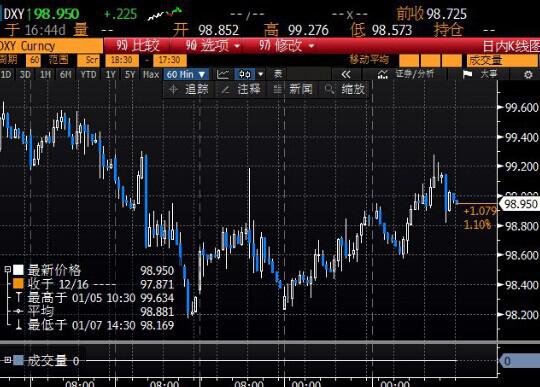Screen dimensions: 540x387
Task: Click orange 收于 12/16 legend swatch
Action: pyautogui.click(x=18, y=284)
